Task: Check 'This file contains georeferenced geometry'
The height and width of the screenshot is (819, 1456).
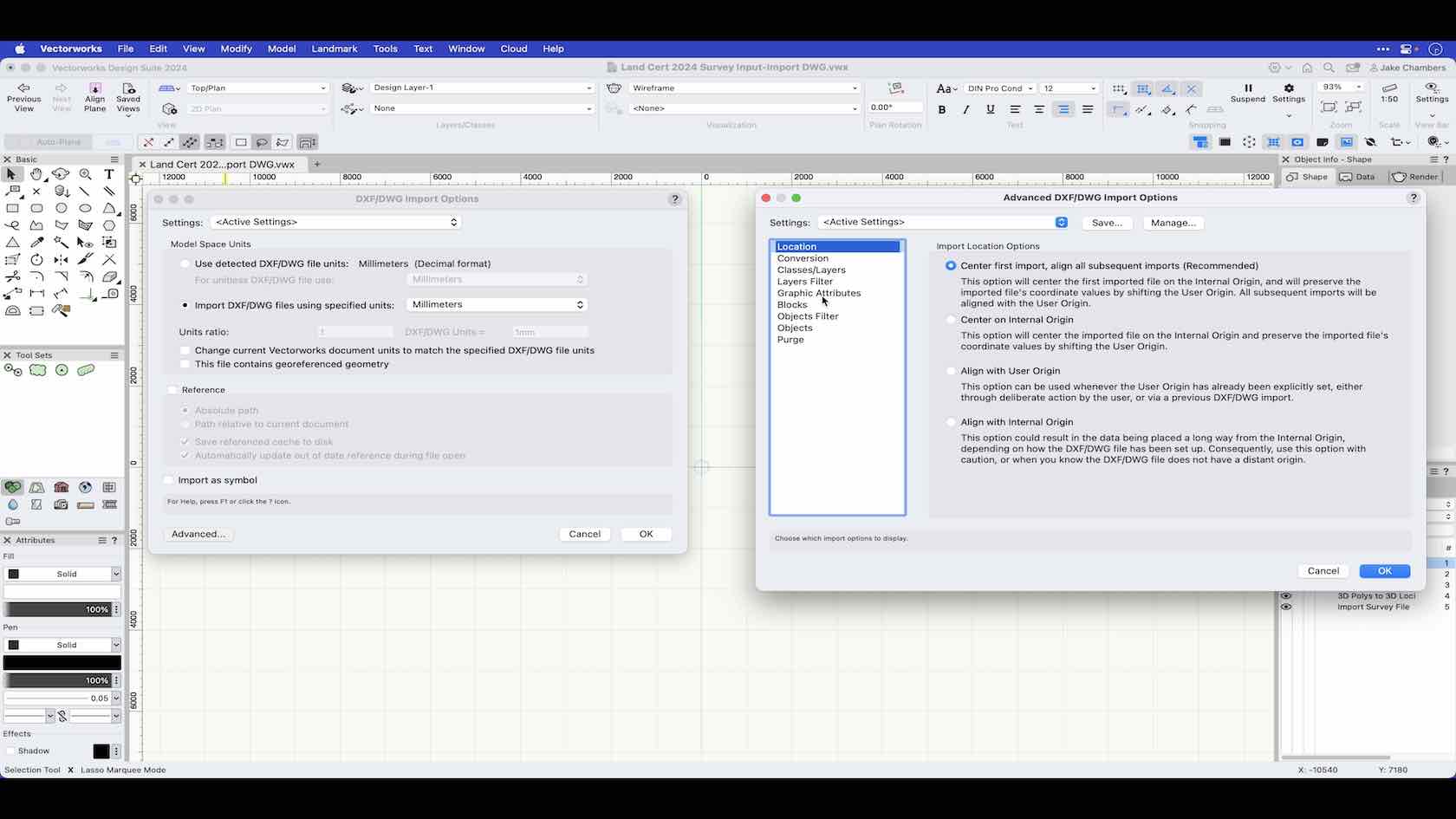Action: pos(185,364)
